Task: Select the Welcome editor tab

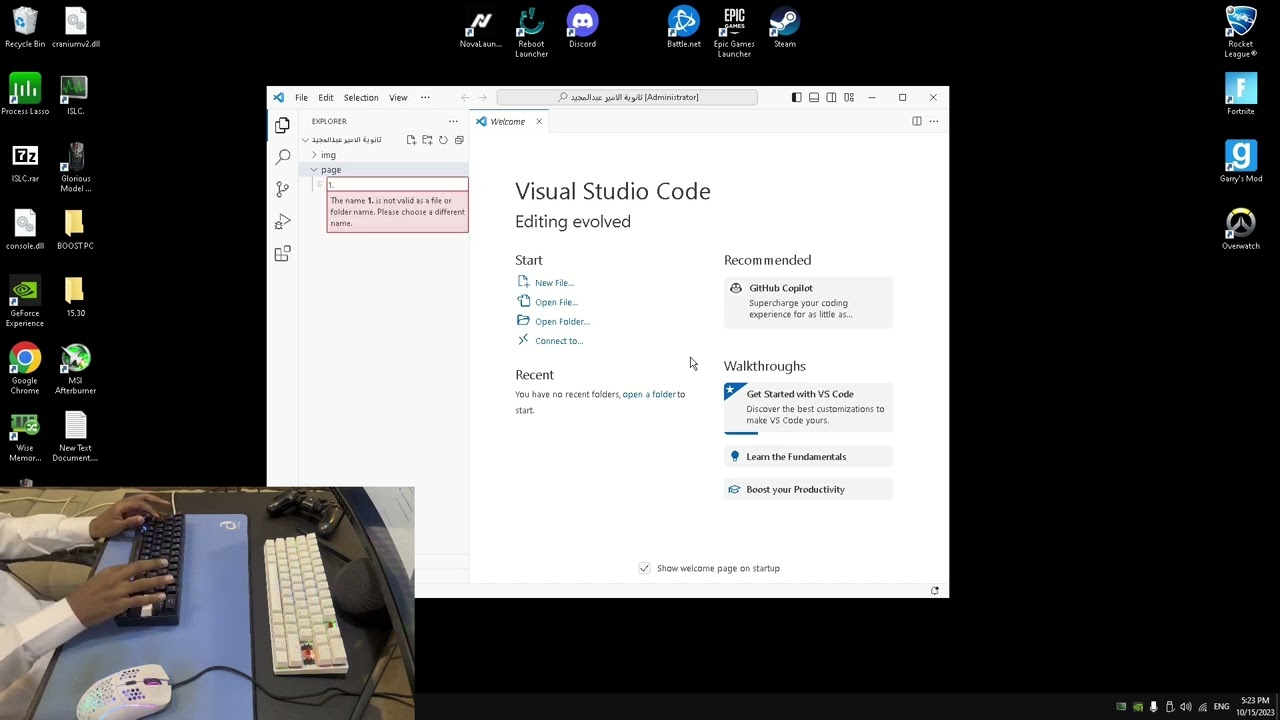Action: click(507, 121)
